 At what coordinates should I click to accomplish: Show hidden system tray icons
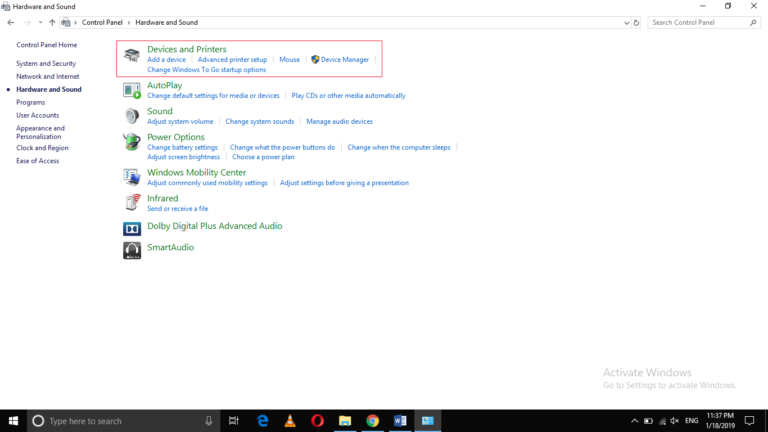[635, 421]
